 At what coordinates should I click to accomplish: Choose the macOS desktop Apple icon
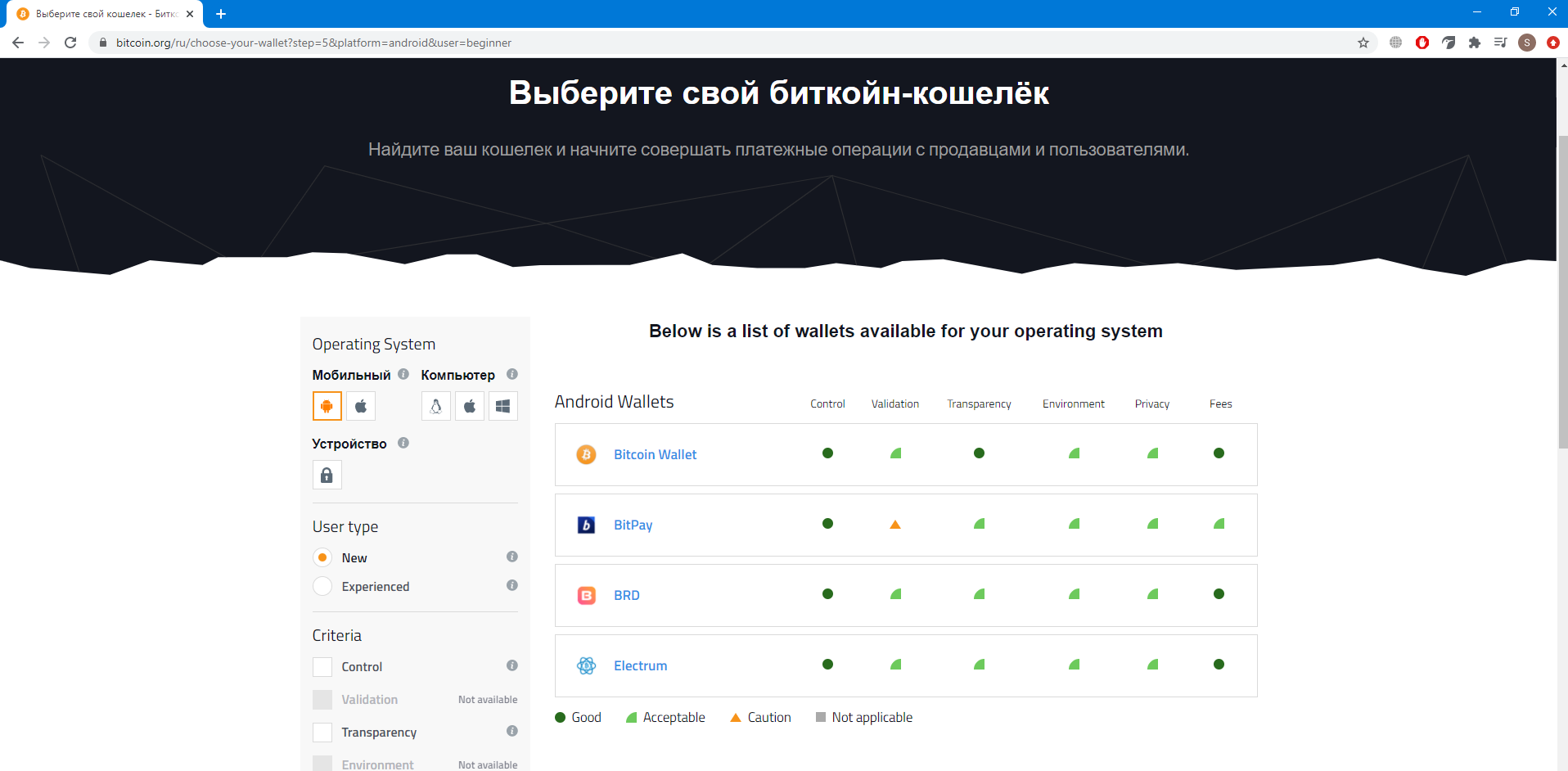[470, 406]
